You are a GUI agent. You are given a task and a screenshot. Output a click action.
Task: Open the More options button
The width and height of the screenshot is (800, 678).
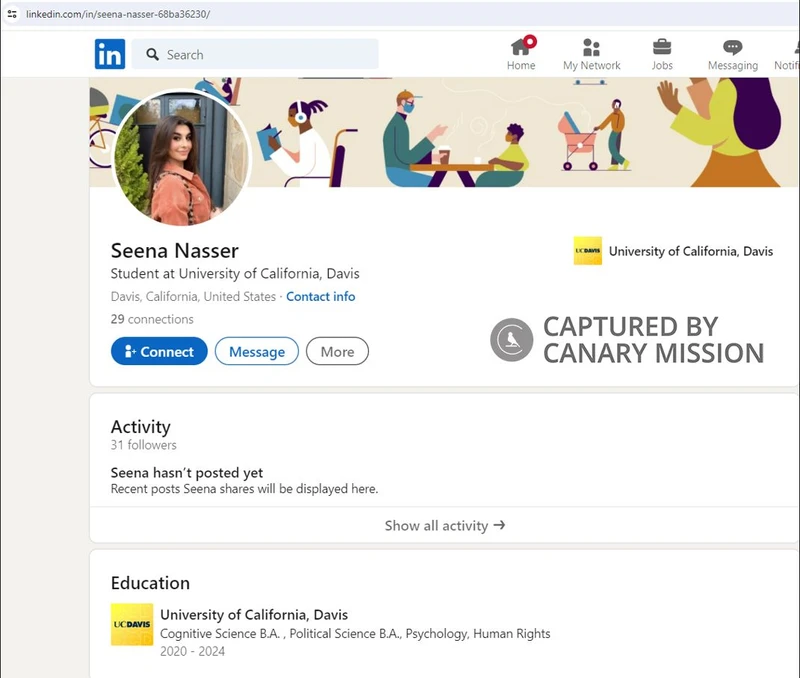337,351
